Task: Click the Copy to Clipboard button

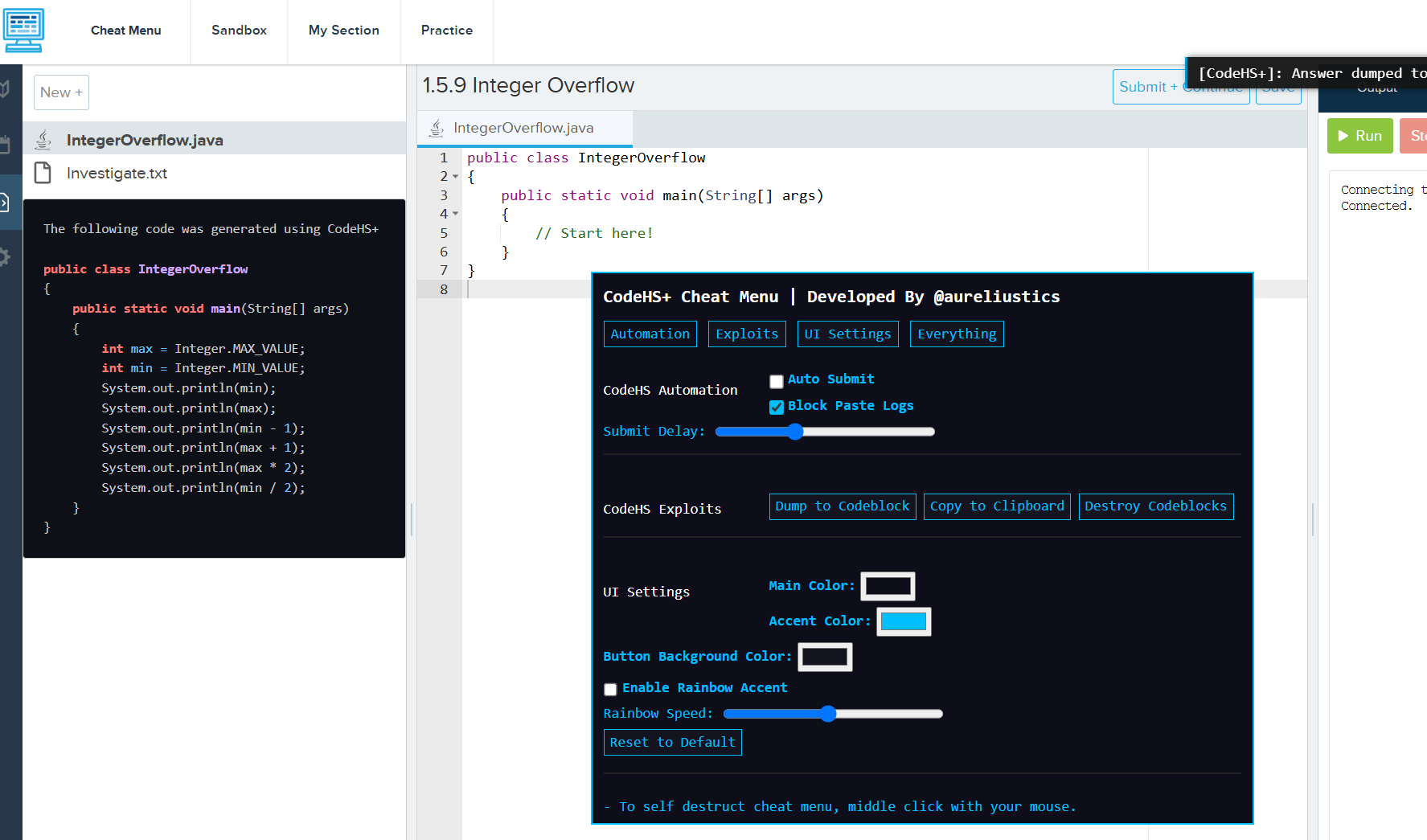Action: 997,506
